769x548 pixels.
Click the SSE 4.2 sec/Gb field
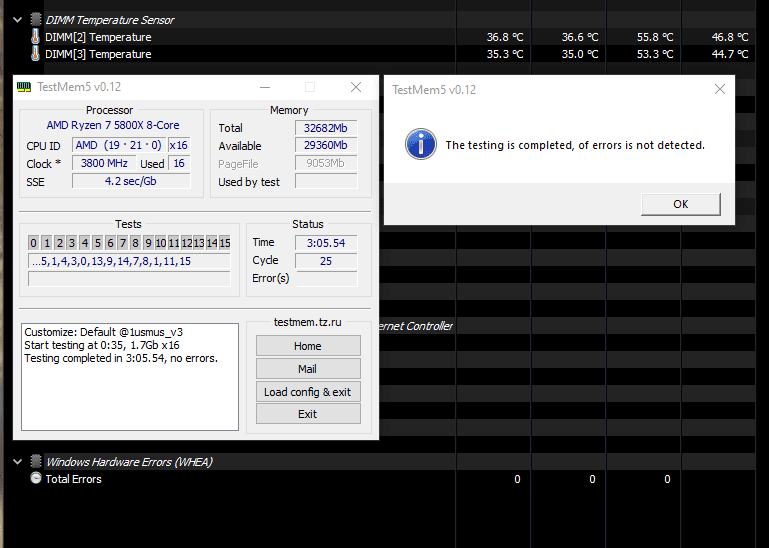pos(131,181)
